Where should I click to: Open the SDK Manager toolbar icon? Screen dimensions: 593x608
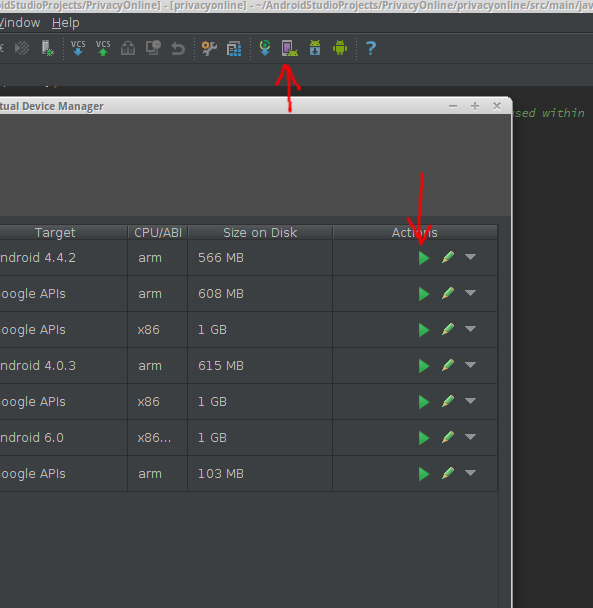[x=315, y=48]
